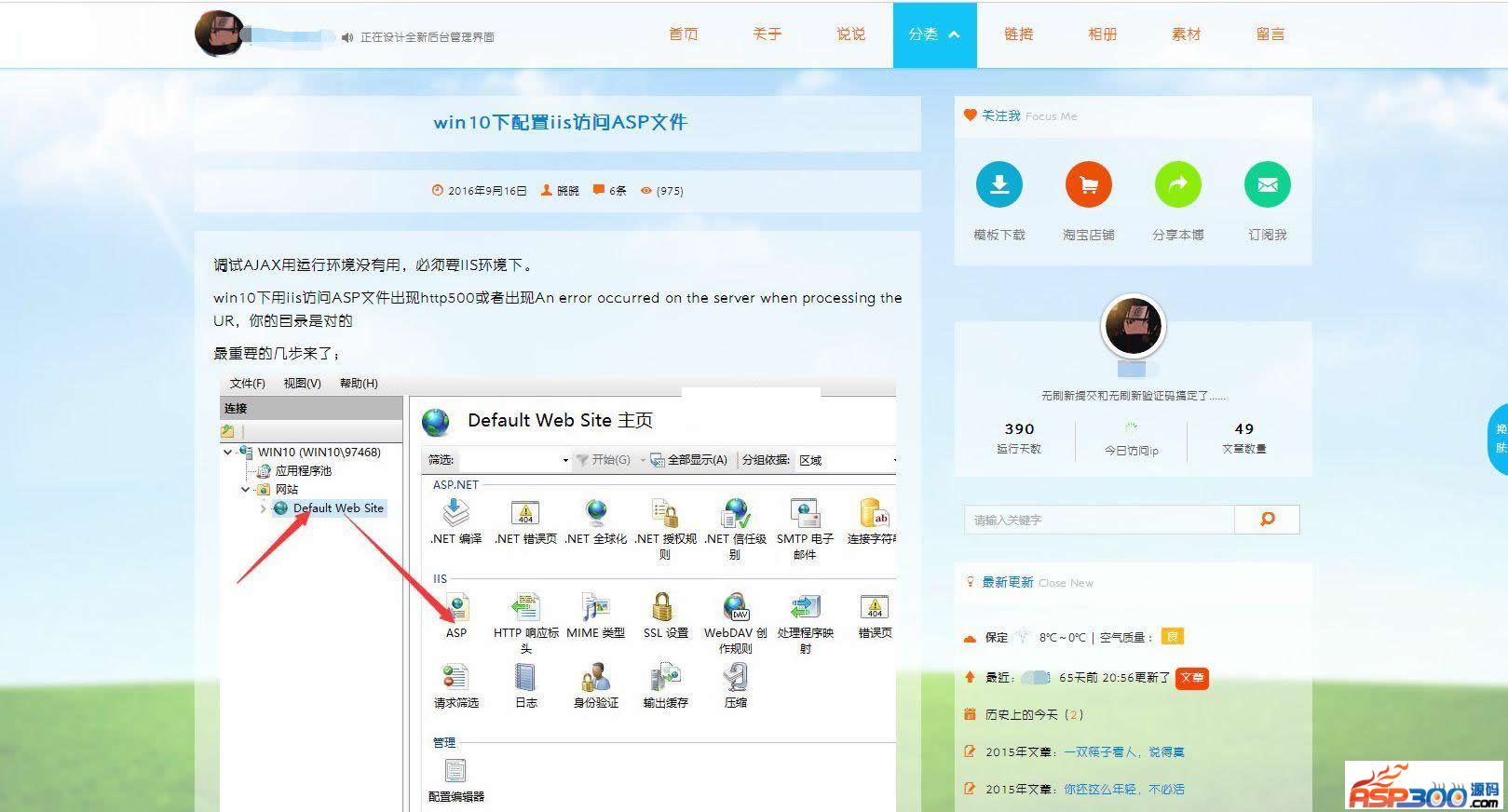The image size is (1508, 812).
Task: Open the MIME 类型 icon
Action: click(x=596, y=607)
